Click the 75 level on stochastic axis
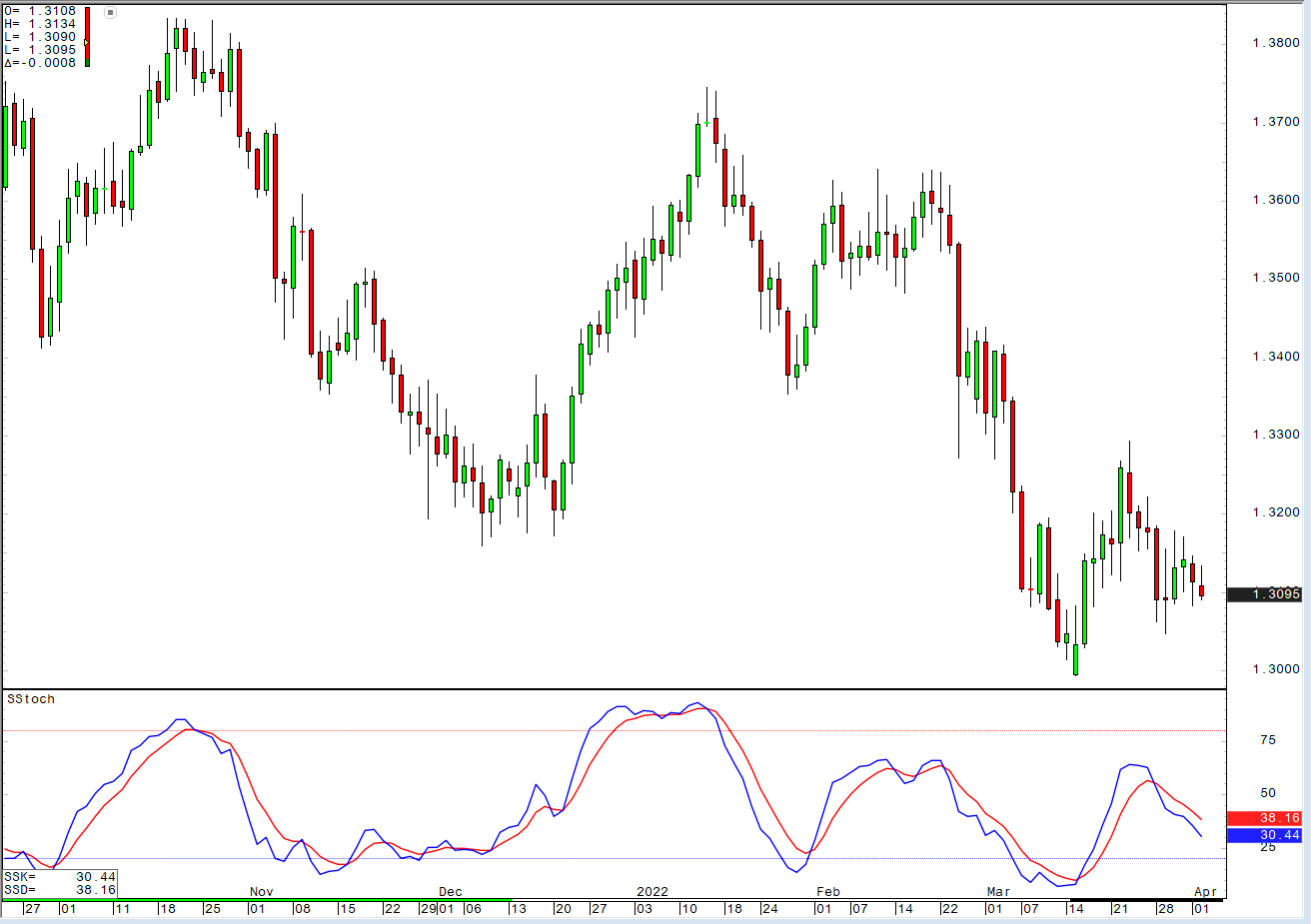Viewport: 1311px width, 924px height. point(1268,740)
